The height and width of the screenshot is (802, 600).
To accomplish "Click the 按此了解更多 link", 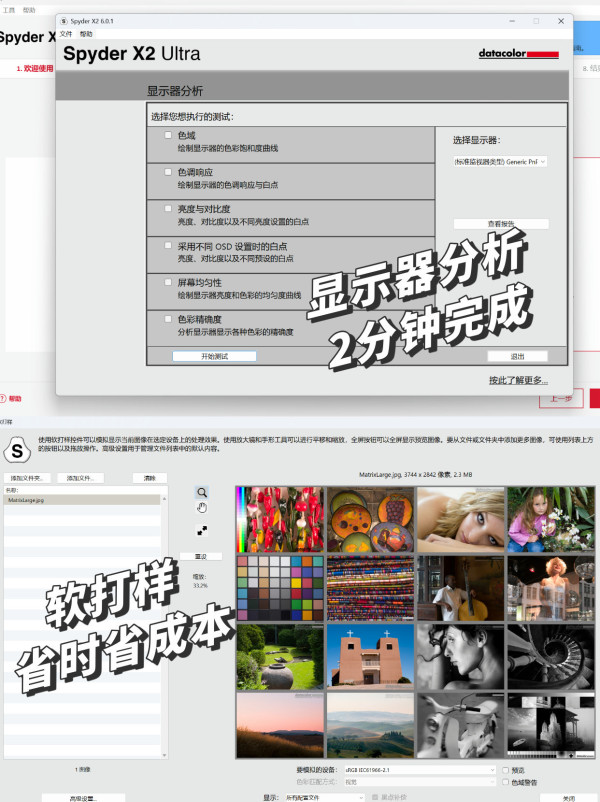I will [517, 380].
